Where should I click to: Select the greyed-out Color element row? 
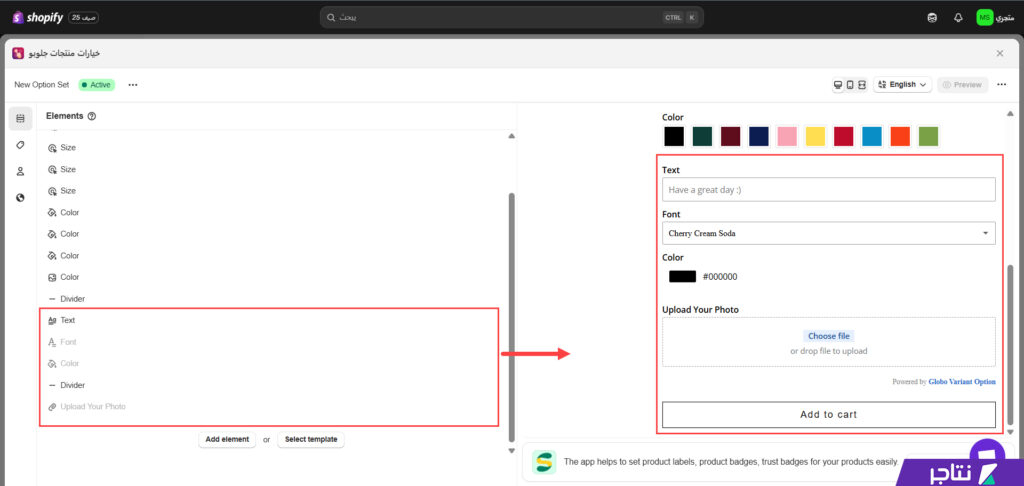269,363
